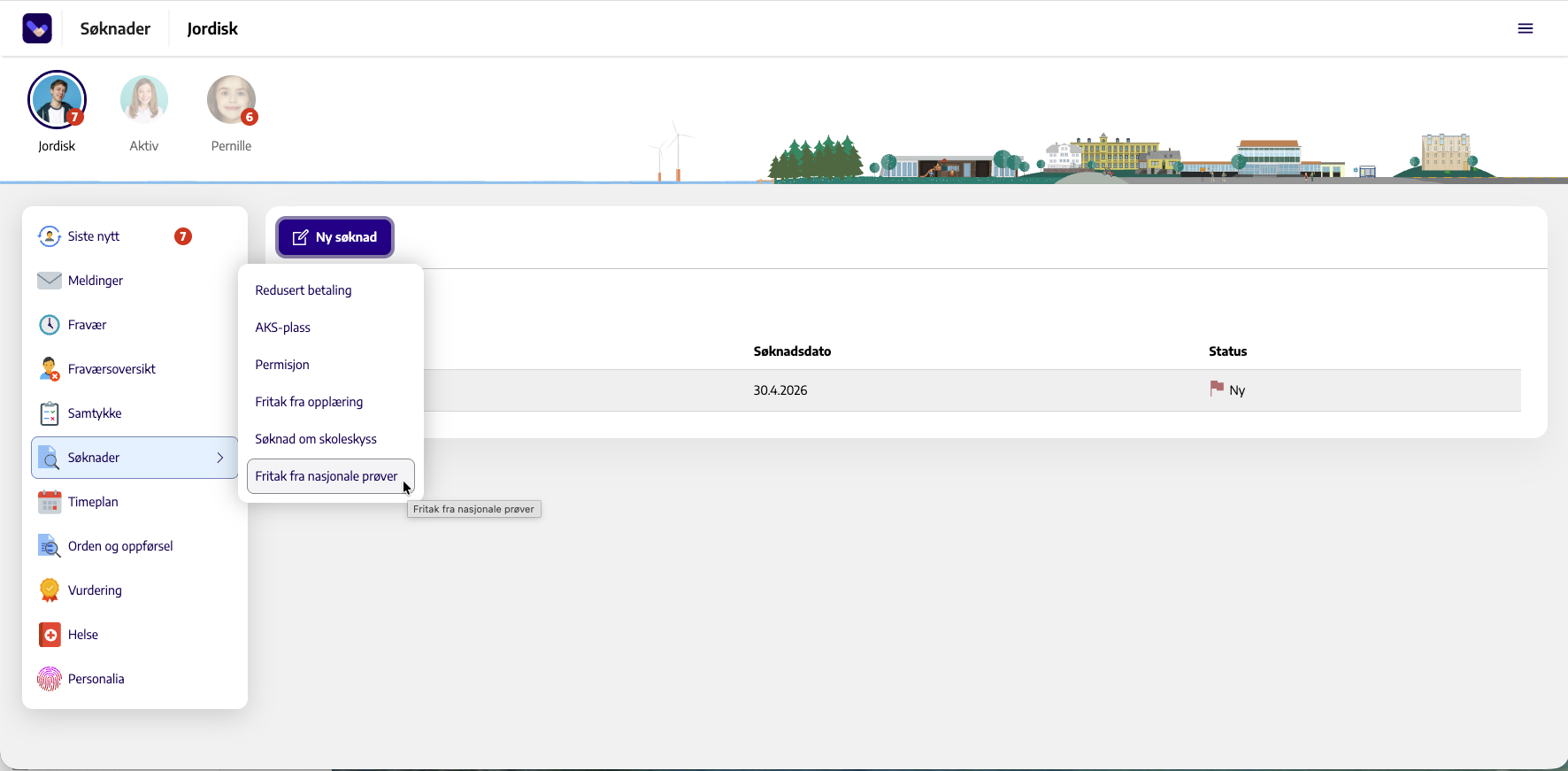Click the badge 7 on Jordisk avatar
The height and width of the screenshot is (771, 1568).
tap(75, 117)
